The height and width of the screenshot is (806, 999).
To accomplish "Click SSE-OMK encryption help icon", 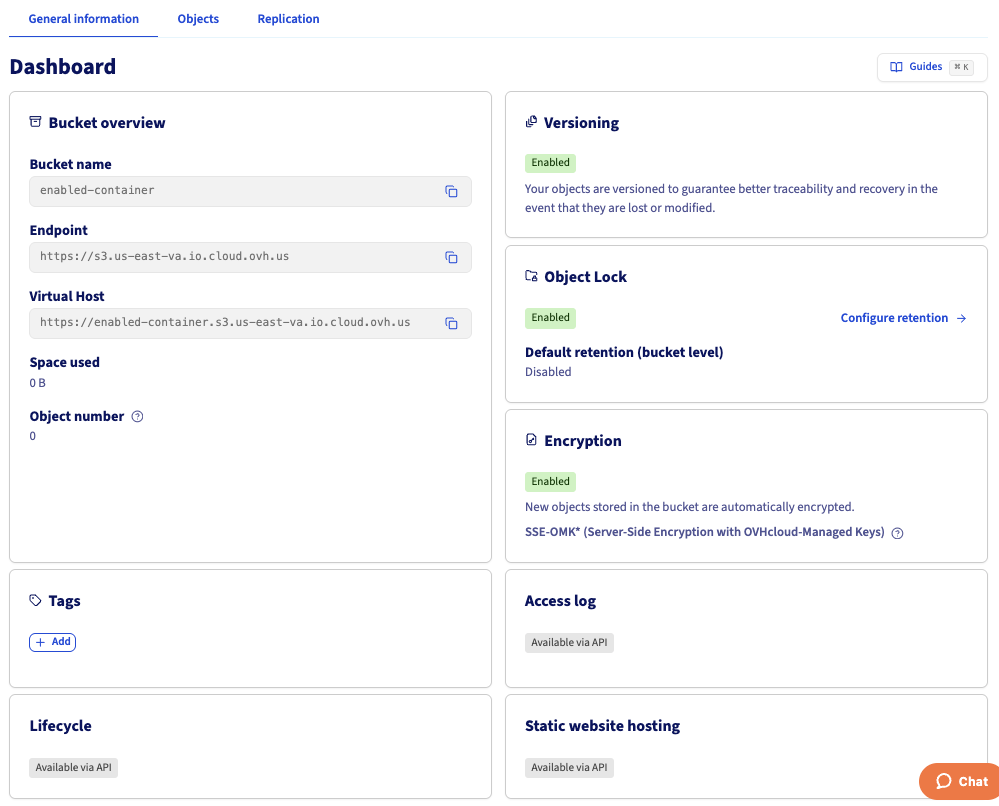I will pyautogui.click(x=897, y=533).
